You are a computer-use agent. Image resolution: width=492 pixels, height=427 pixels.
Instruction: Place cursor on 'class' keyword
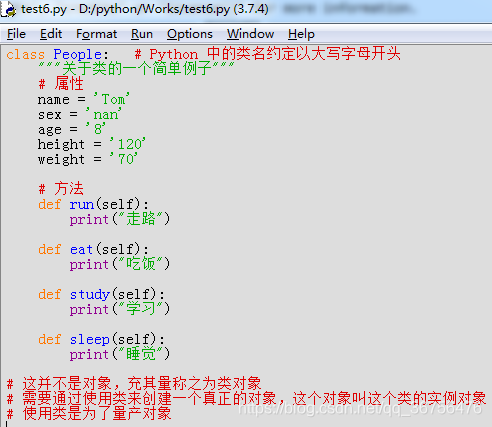click(25, 54)
